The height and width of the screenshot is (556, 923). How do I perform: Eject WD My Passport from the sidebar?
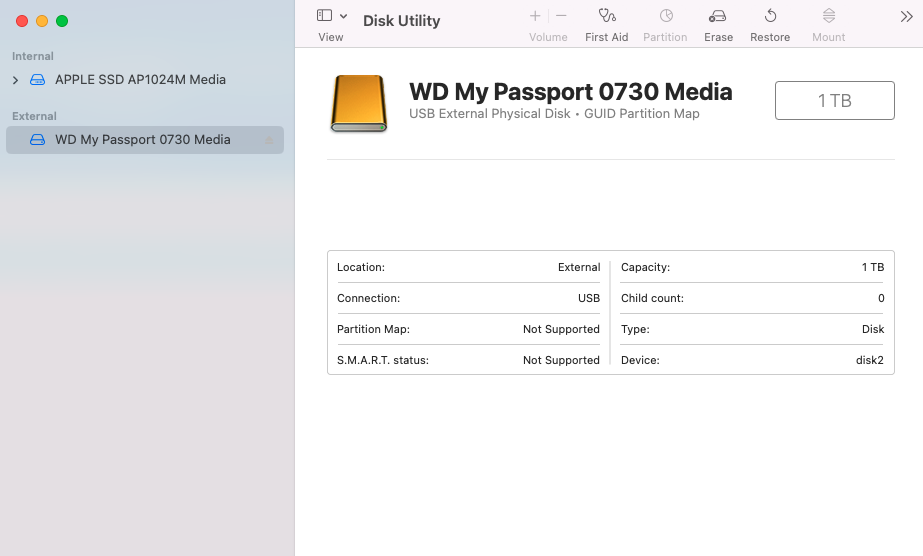pos(269,140)
